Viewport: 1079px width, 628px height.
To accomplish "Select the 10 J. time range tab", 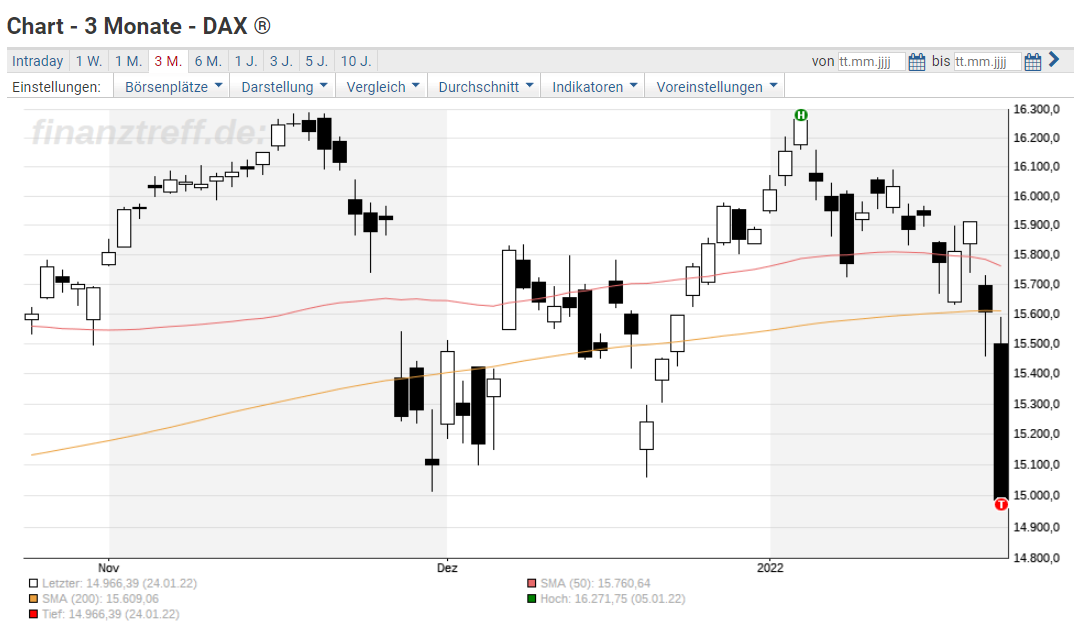I will click(356, 61).
